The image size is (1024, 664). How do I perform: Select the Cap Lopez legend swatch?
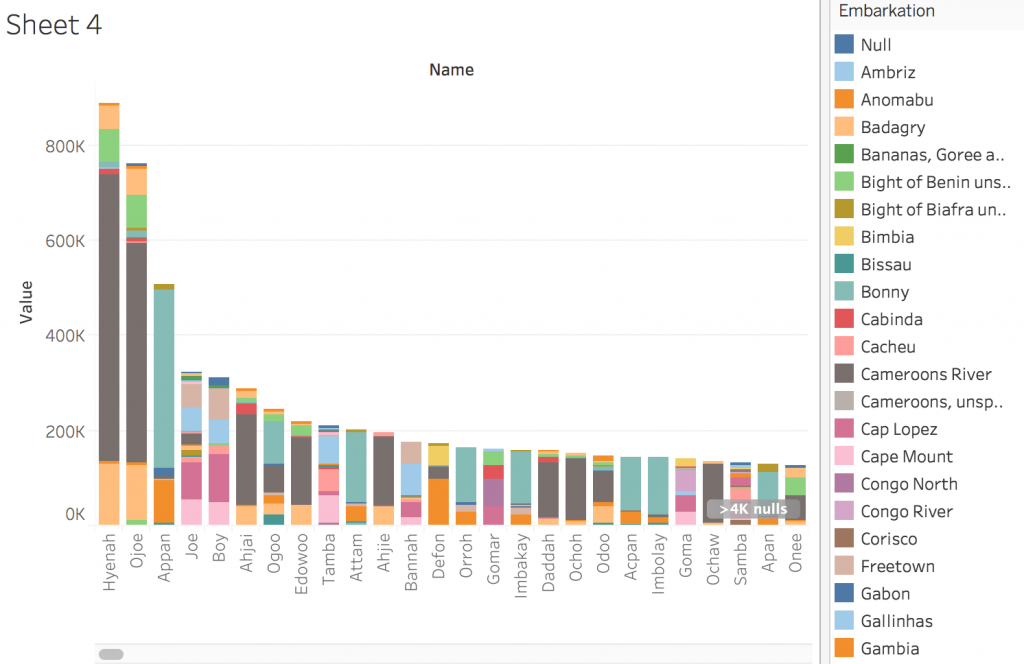point(844,429)
